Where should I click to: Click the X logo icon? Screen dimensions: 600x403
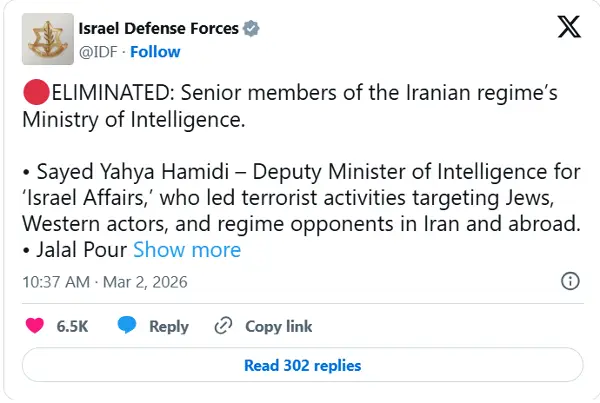click(x=567, y=29)
